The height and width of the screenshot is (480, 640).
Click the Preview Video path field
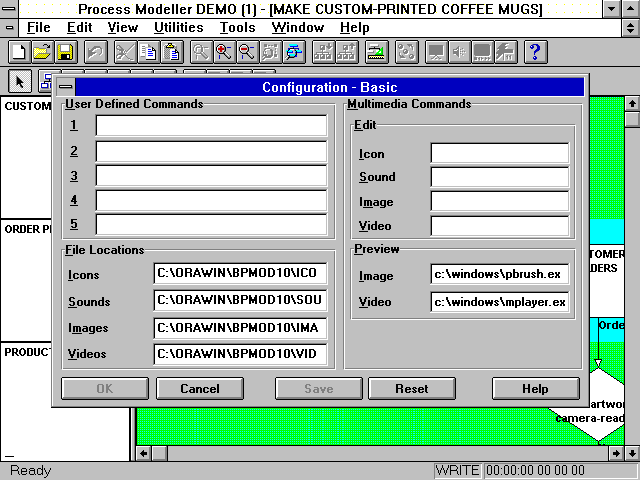(x=500, y=302)
